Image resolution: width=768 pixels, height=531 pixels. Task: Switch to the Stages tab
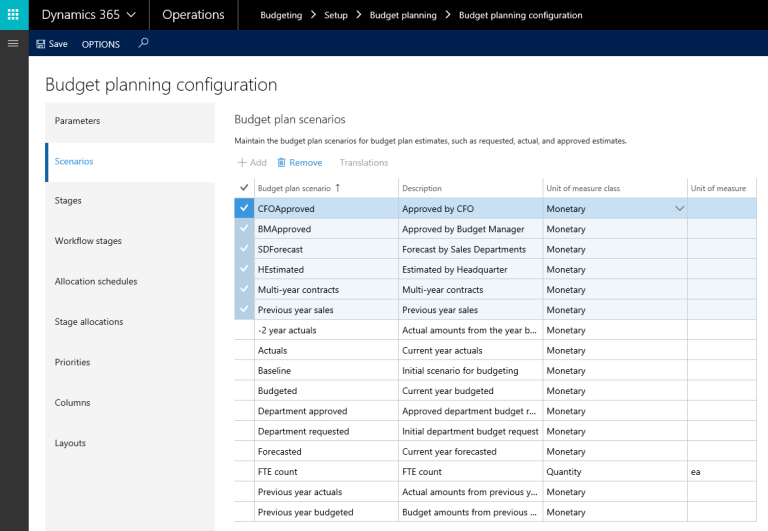click(68, 201)
